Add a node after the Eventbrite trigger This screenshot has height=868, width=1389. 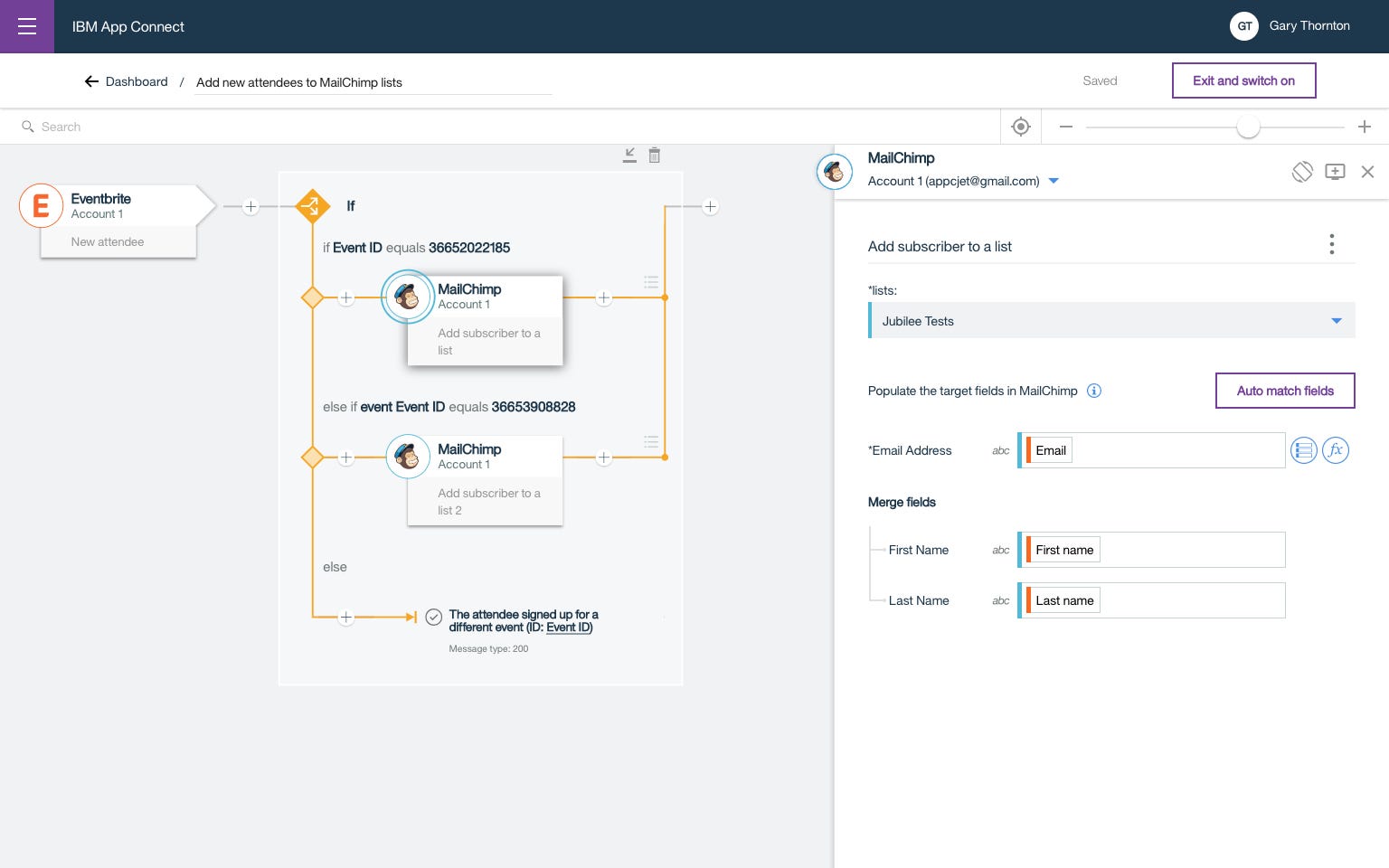pyautogui.click(x=251, y=206)
